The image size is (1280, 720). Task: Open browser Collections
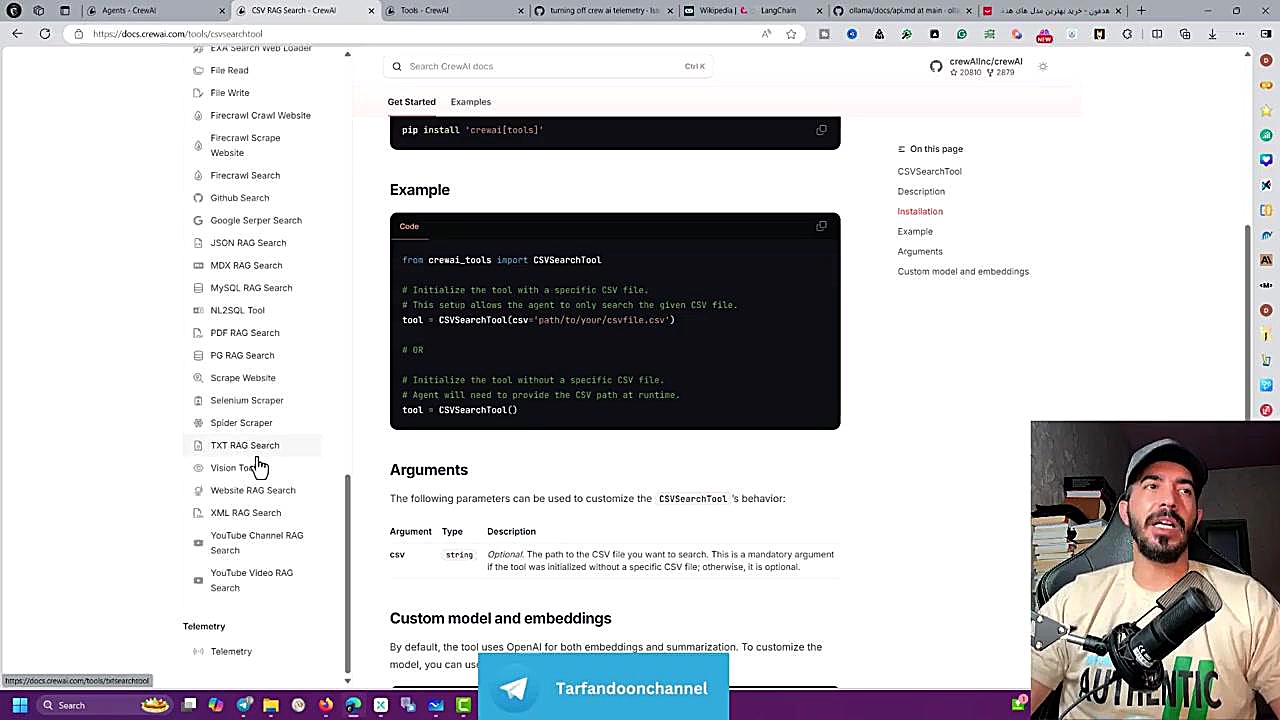click(x=1185, y=34)
